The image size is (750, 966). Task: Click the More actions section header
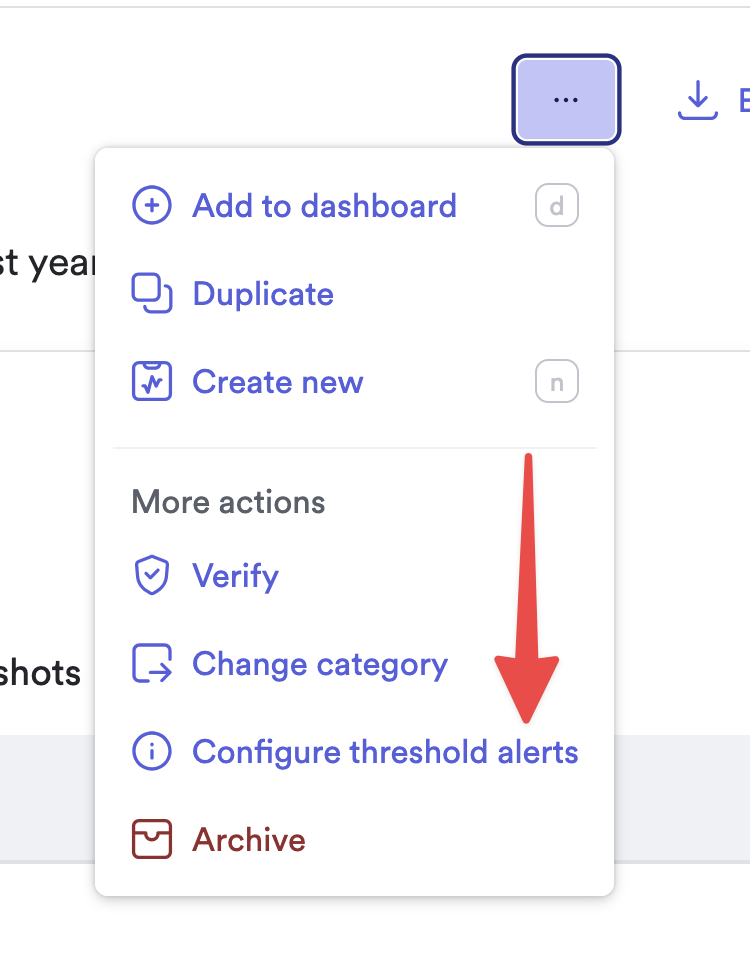228,501
